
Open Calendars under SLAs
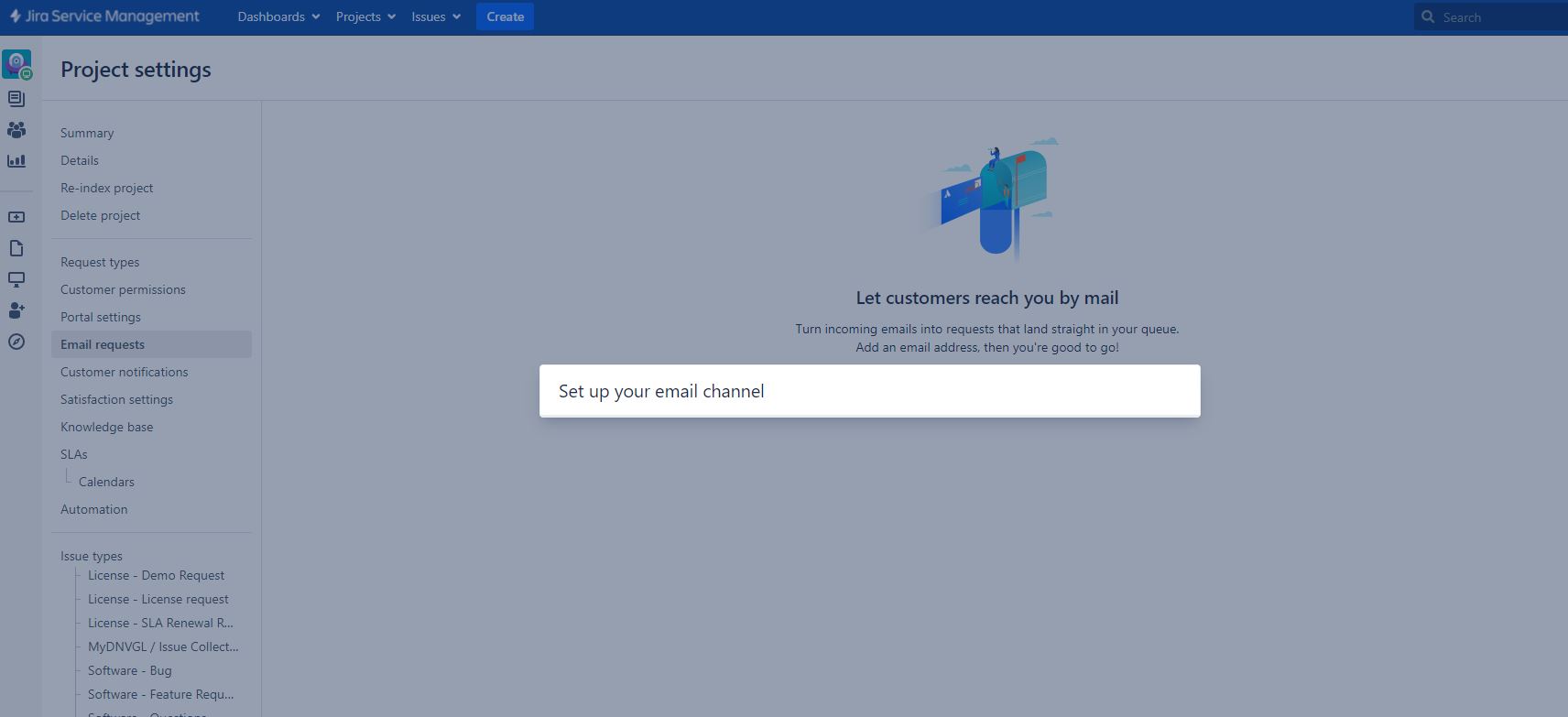tap(106, 482)
